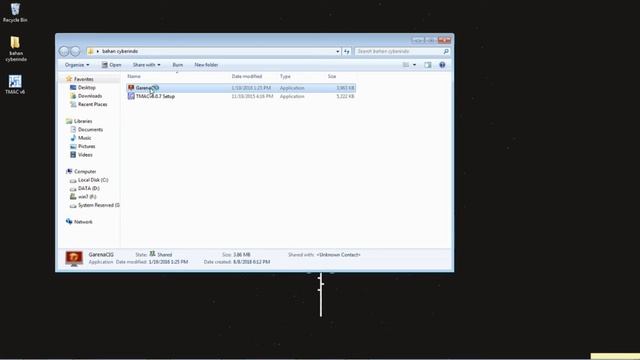Screen dimensions: 640x360
Task: Click the search magnifier icon
Action: pyautogui.click(x=446, y=51)
